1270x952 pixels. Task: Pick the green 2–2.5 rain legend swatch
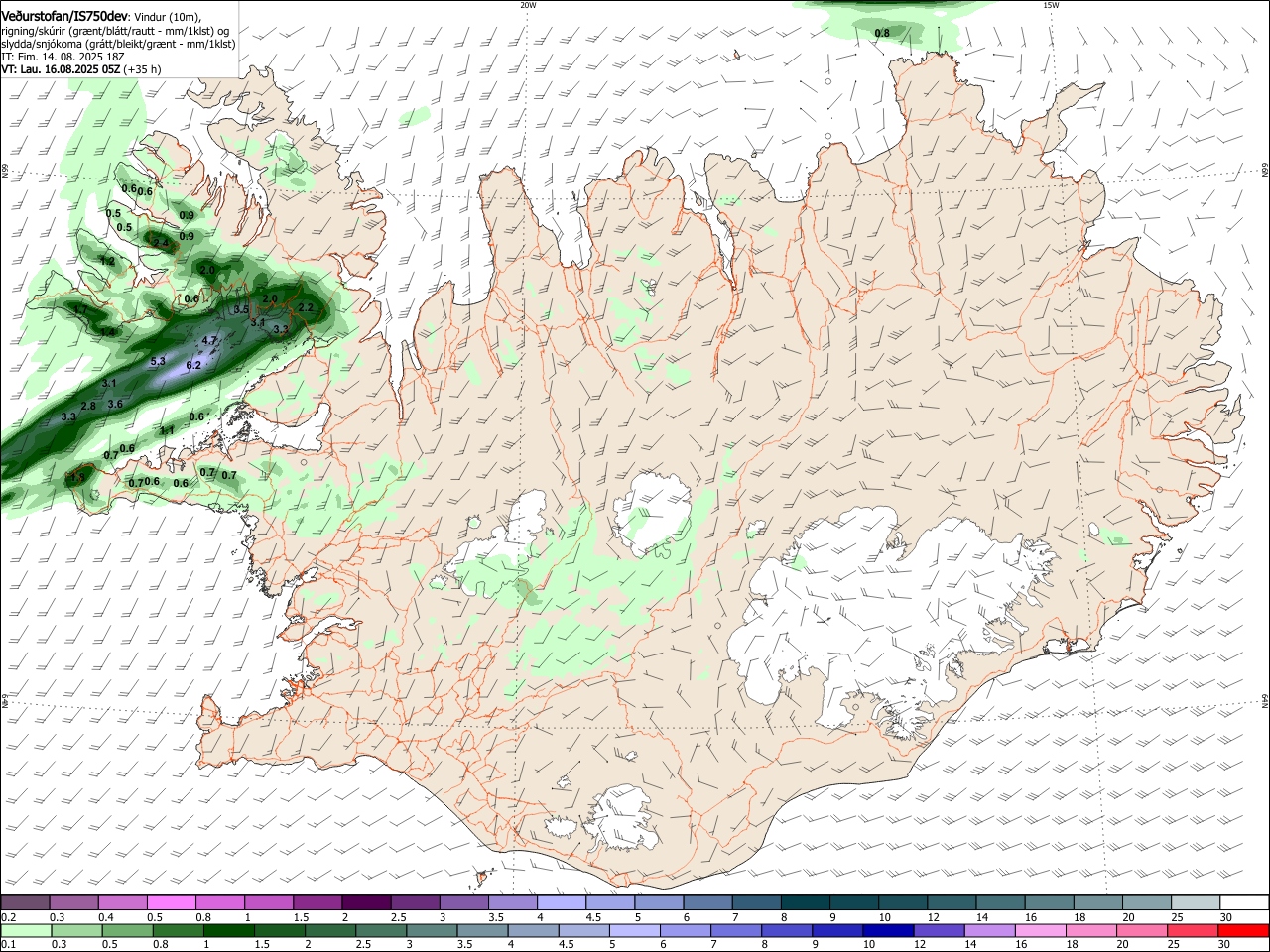[329, 930]
